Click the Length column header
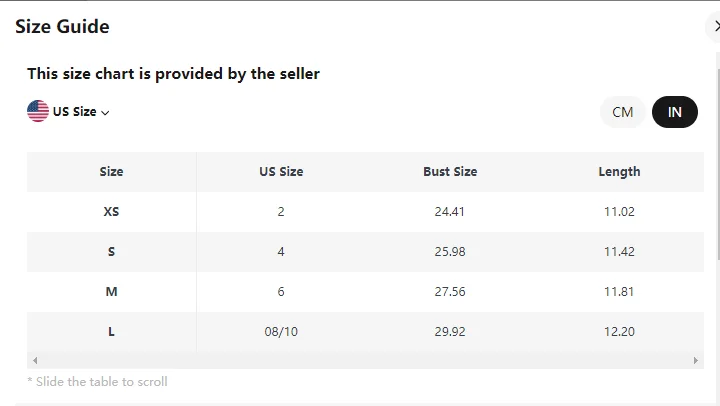 (x=619, y=172)
